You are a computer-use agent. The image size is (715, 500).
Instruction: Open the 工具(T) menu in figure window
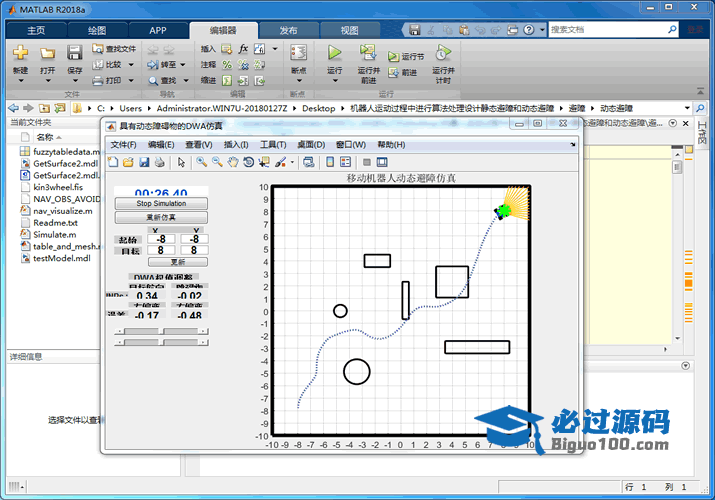coord(273,145)
